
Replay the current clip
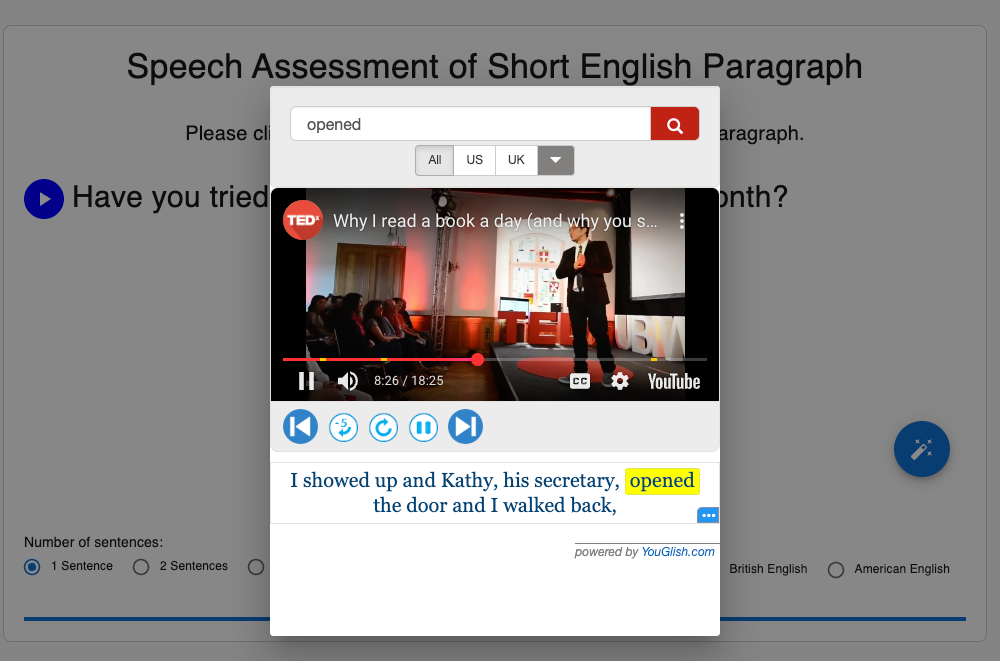(x=383, y=427)
